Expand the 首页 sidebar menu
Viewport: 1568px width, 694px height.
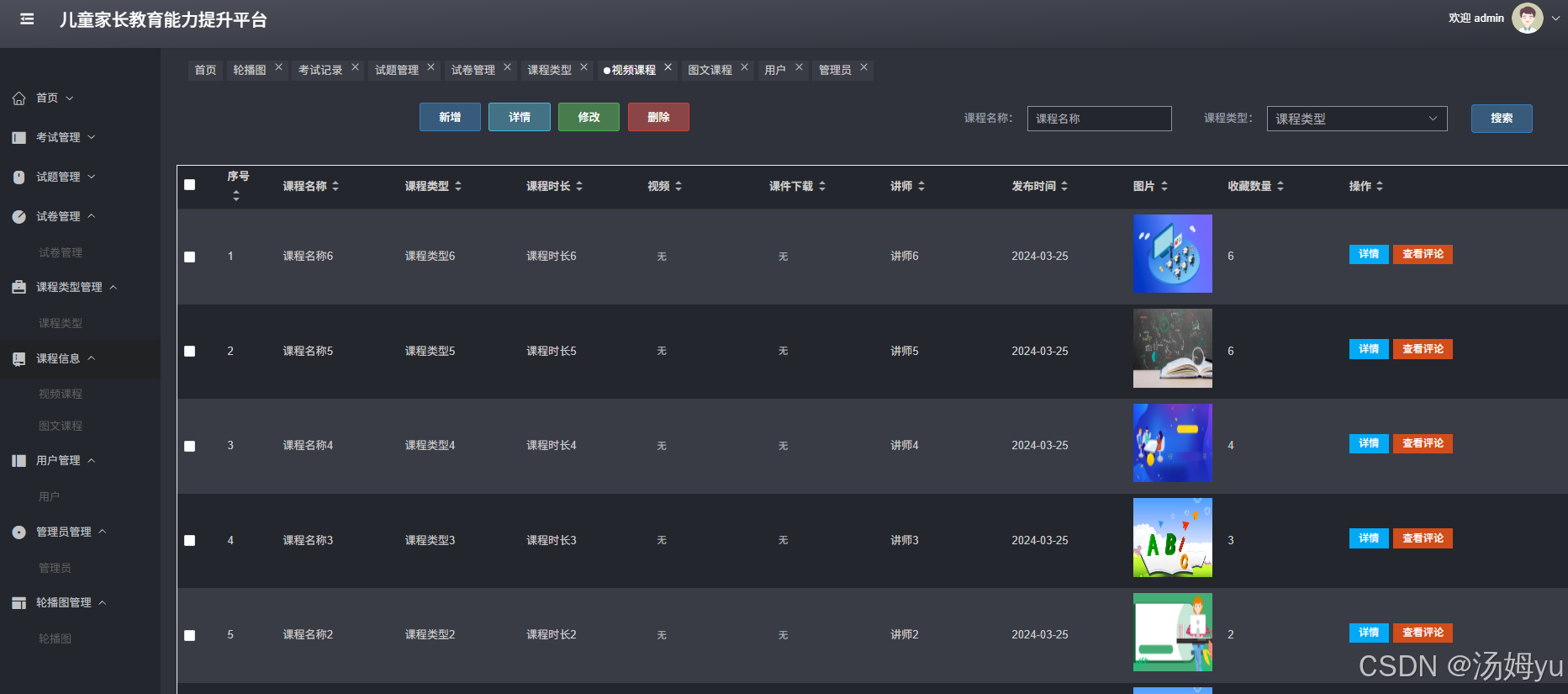pos(70,98)
